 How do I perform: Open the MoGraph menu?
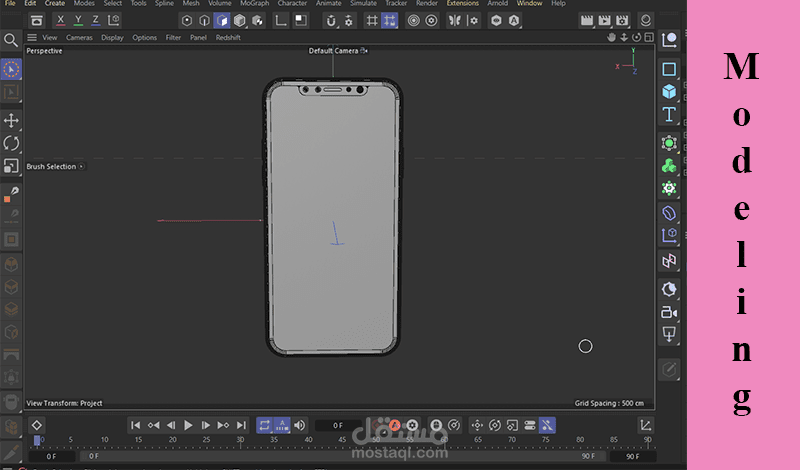point(254,4)
